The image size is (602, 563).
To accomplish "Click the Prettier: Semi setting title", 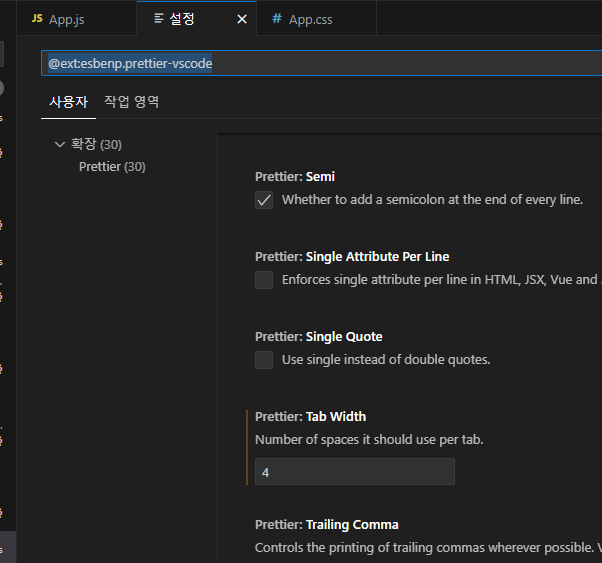I will 295,177.
